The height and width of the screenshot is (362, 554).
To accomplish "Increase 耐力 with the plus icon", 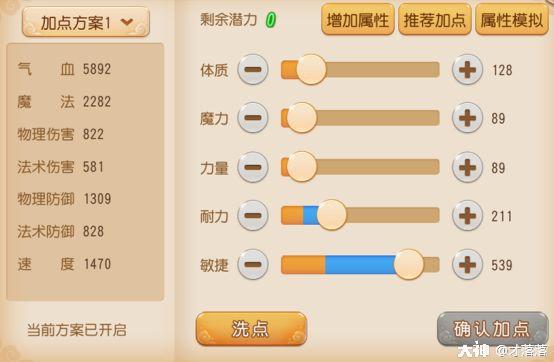I will pos(467,215).
